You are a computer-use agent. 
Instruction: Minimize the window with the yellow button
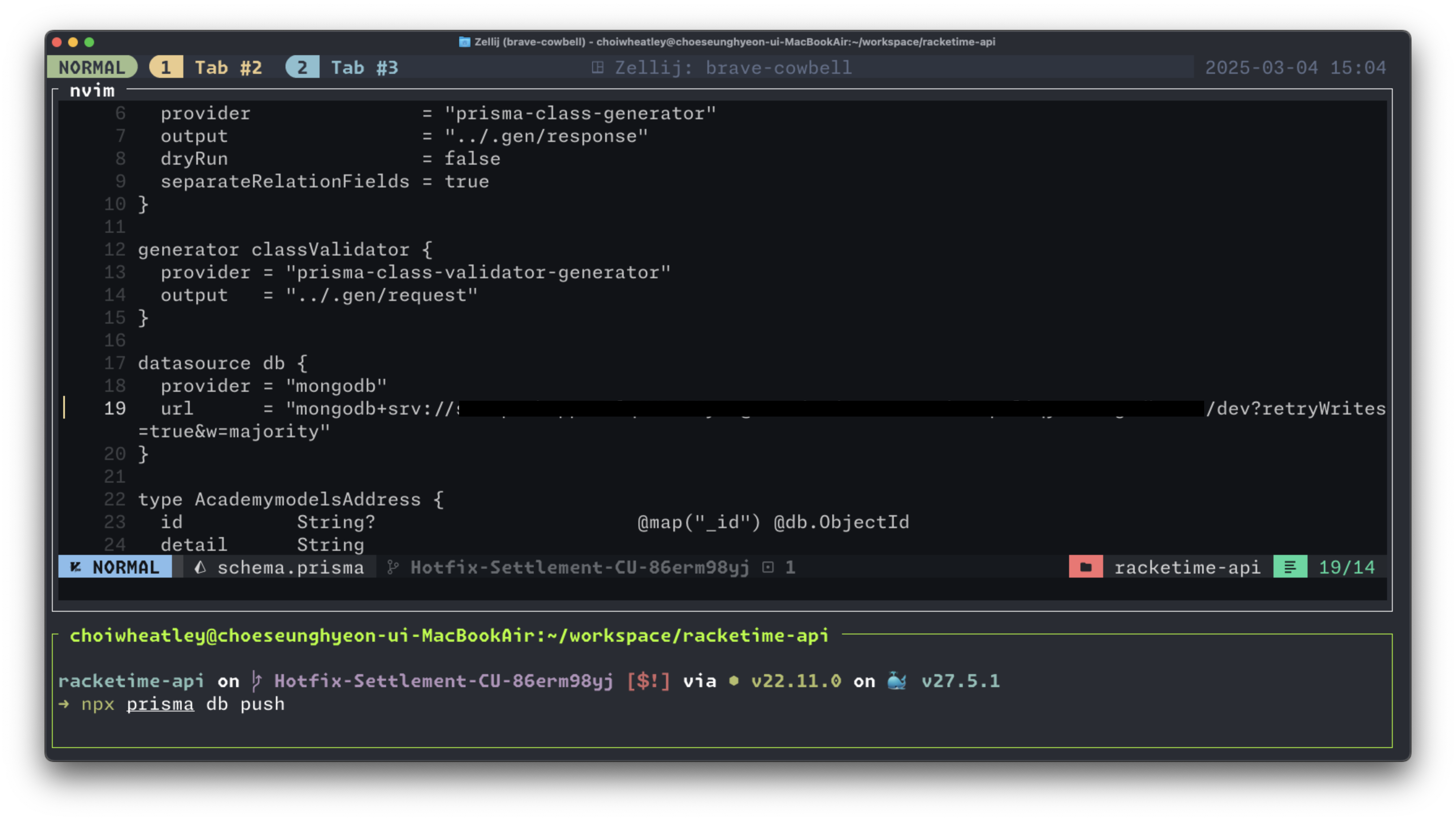coord(73,42)
